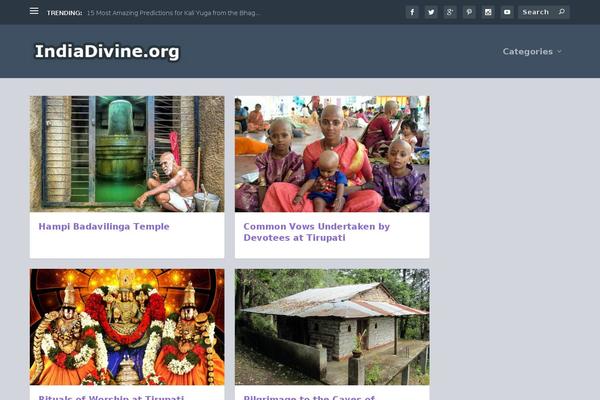The image size is (600, 400).
Task: Open the YouTube social icon
Action: [x=507, y=12]
